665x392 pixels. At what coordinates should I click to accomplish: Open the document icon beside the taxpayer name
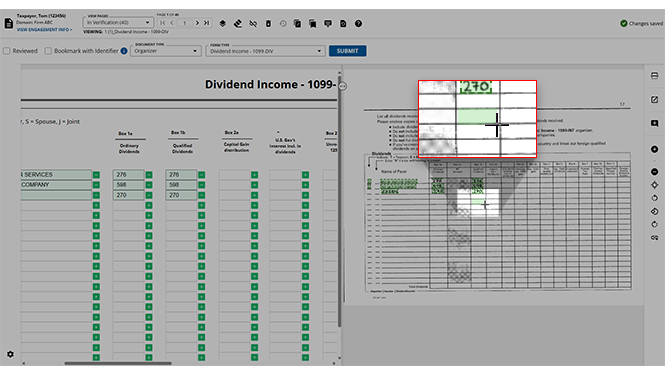point(8,23)
